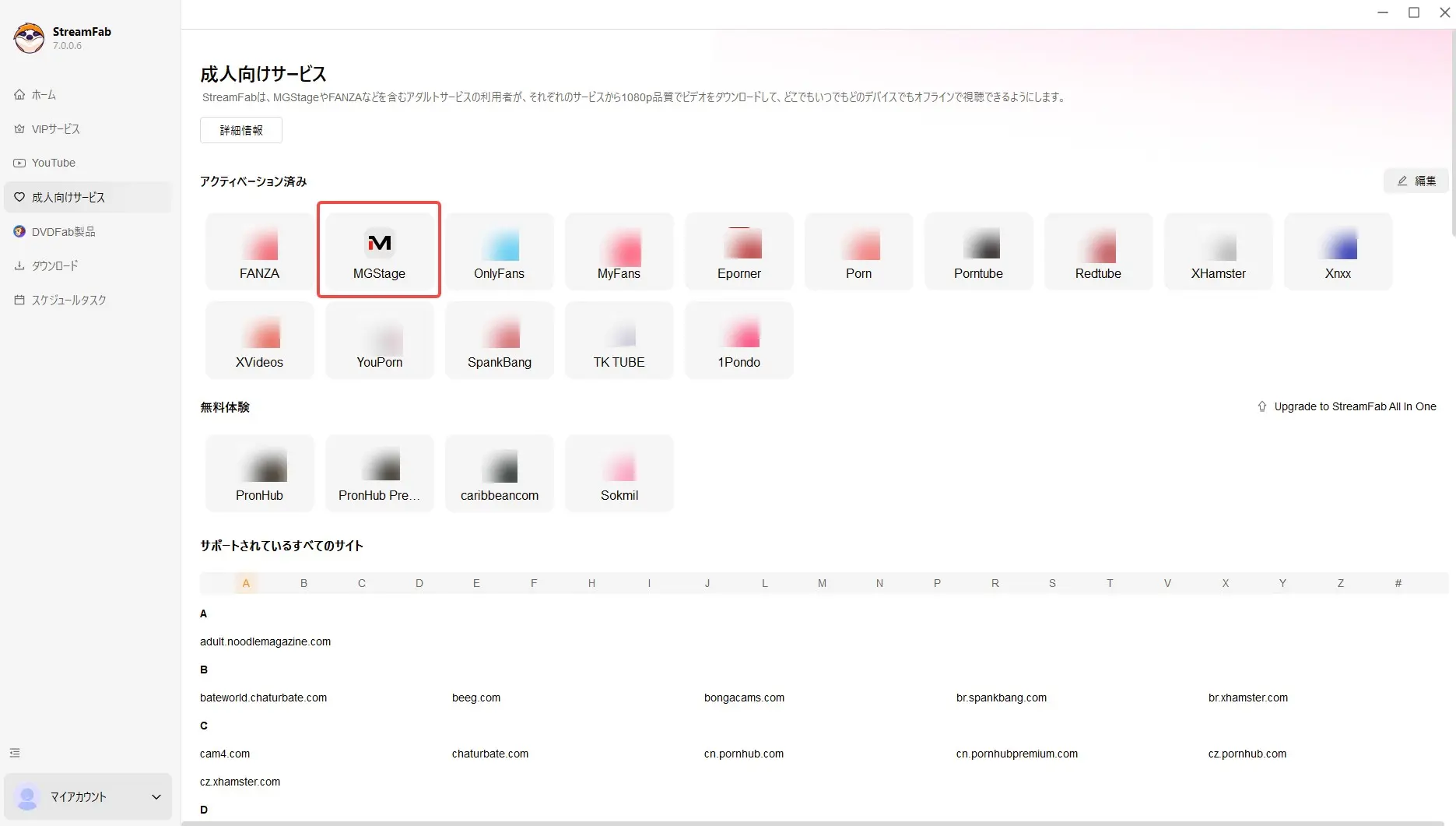This screenshot has width=1456, height=826.
Task: Jump to letter A in site index
Action: pos(246,583)
